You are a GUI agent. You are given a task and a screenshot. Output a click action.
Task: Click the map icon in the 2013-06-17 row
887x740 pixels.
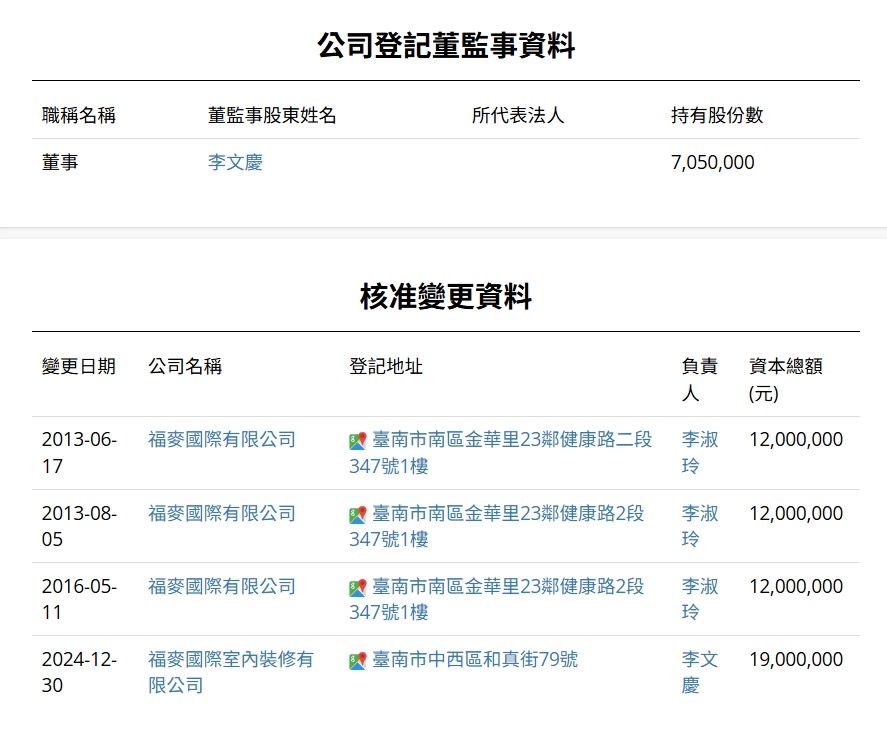[x=357, y=441]
